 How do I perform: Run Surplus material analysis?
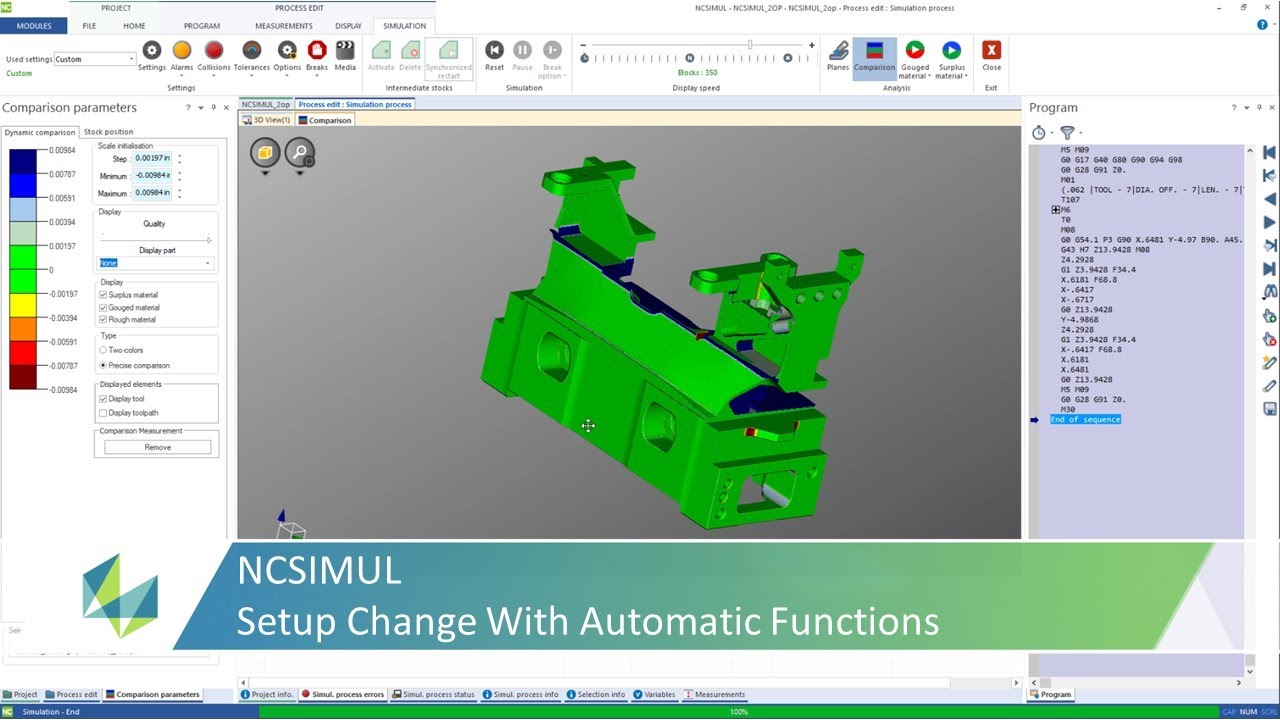coord(952,49)
